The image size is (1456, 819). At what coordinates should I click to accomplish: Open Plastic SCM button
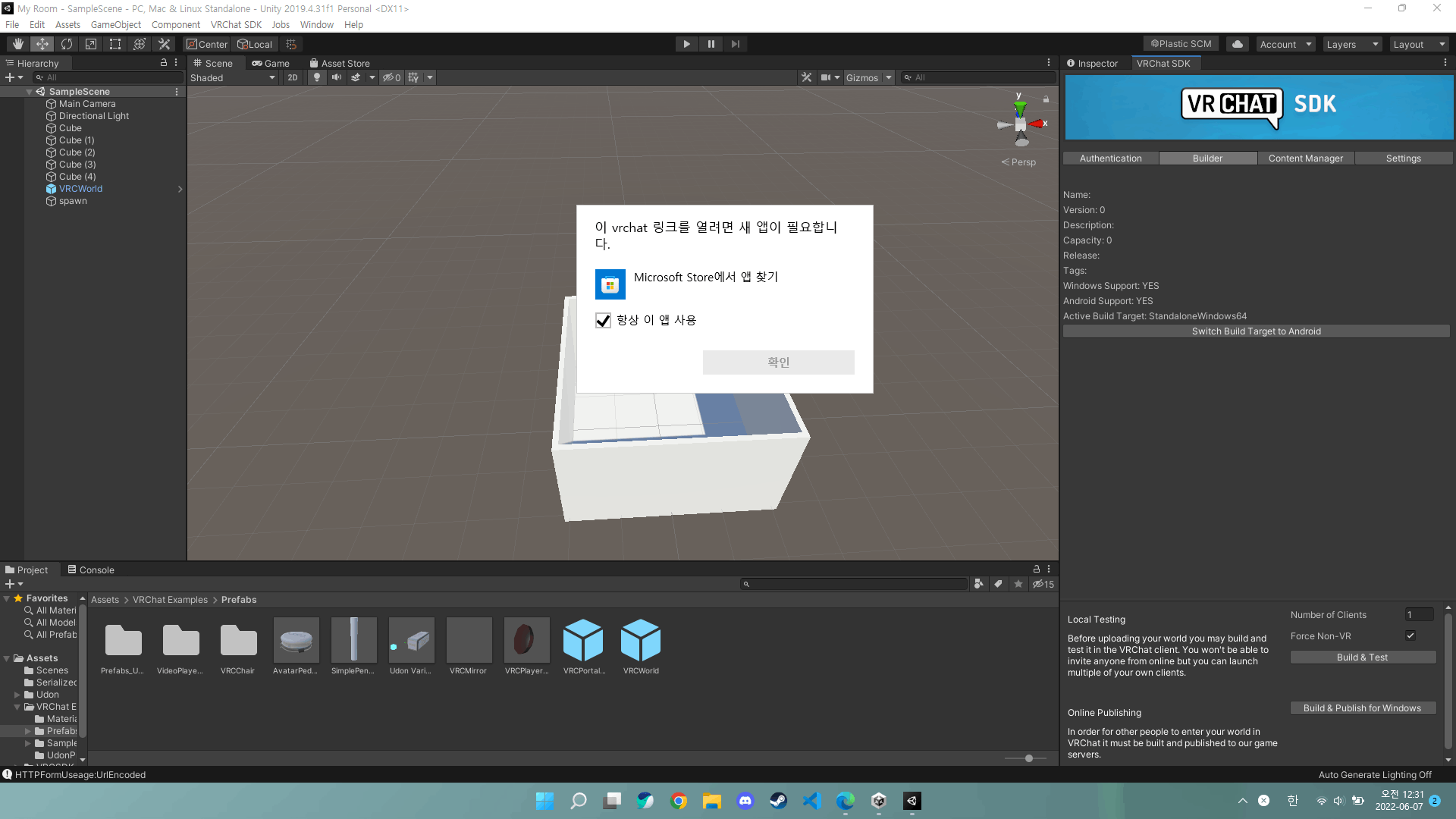pyautogui.click(x=1181, y=44)
